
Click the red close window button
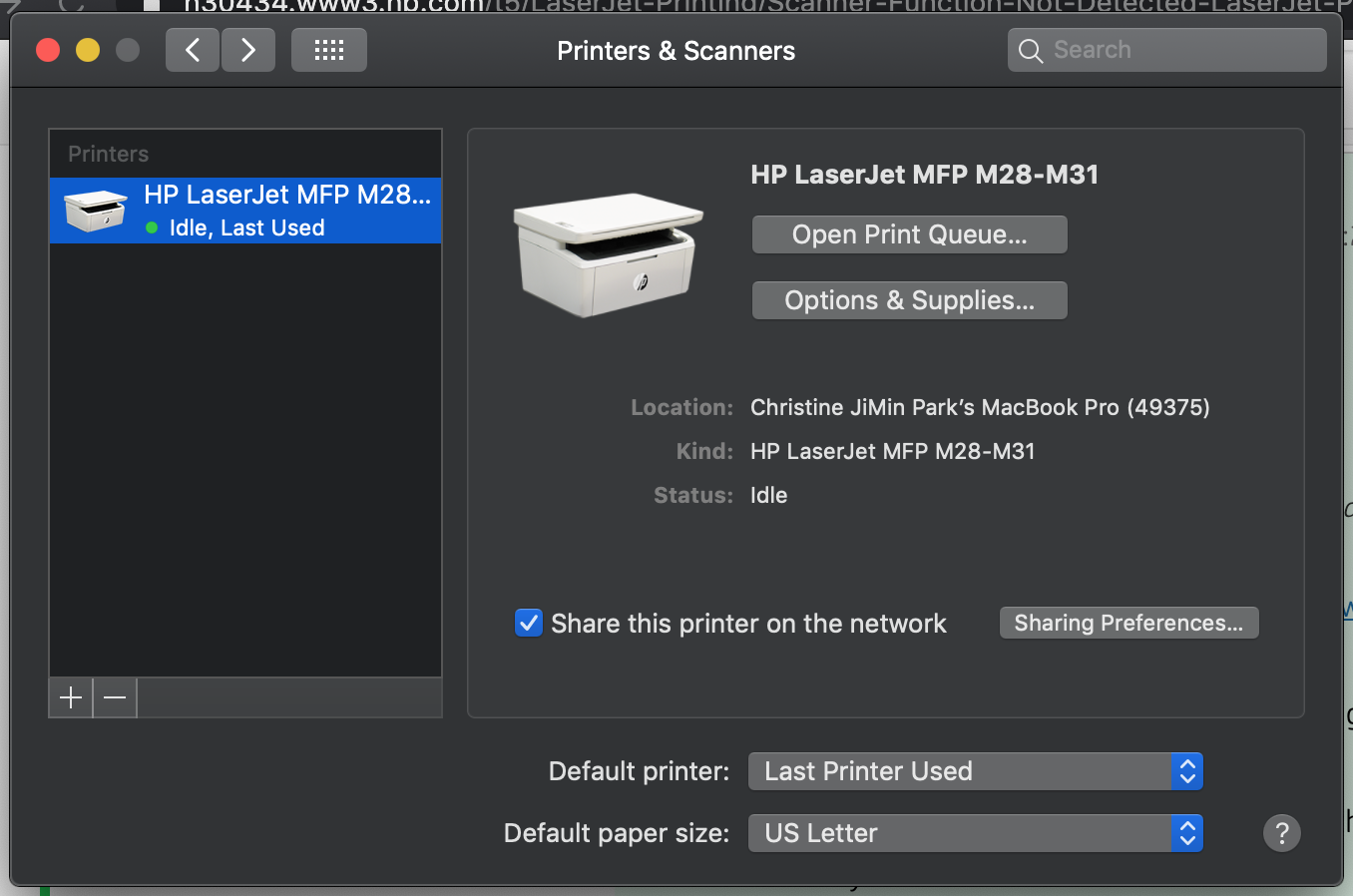(x=48, y=50)
